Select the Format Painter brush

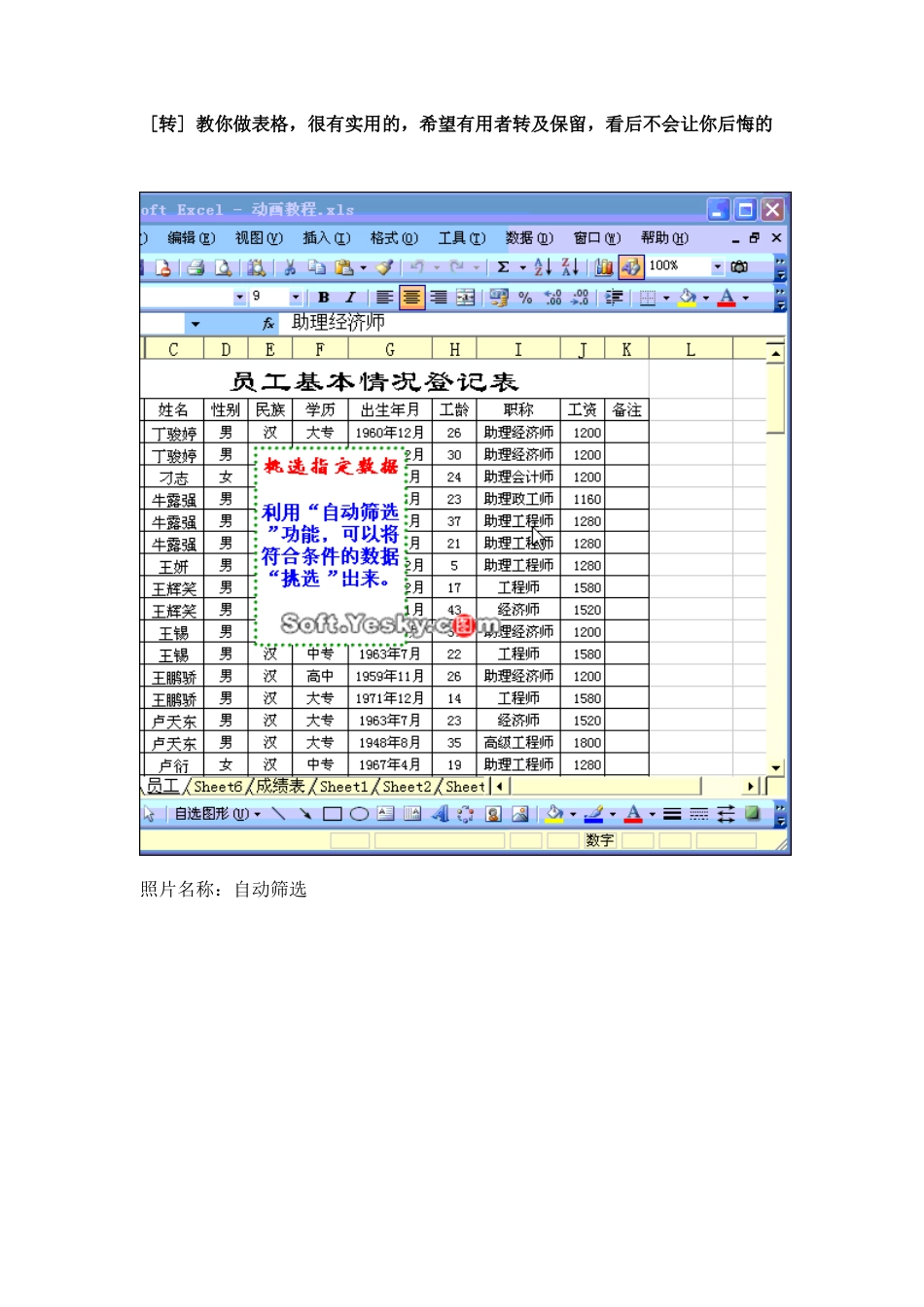coord(385,267)
